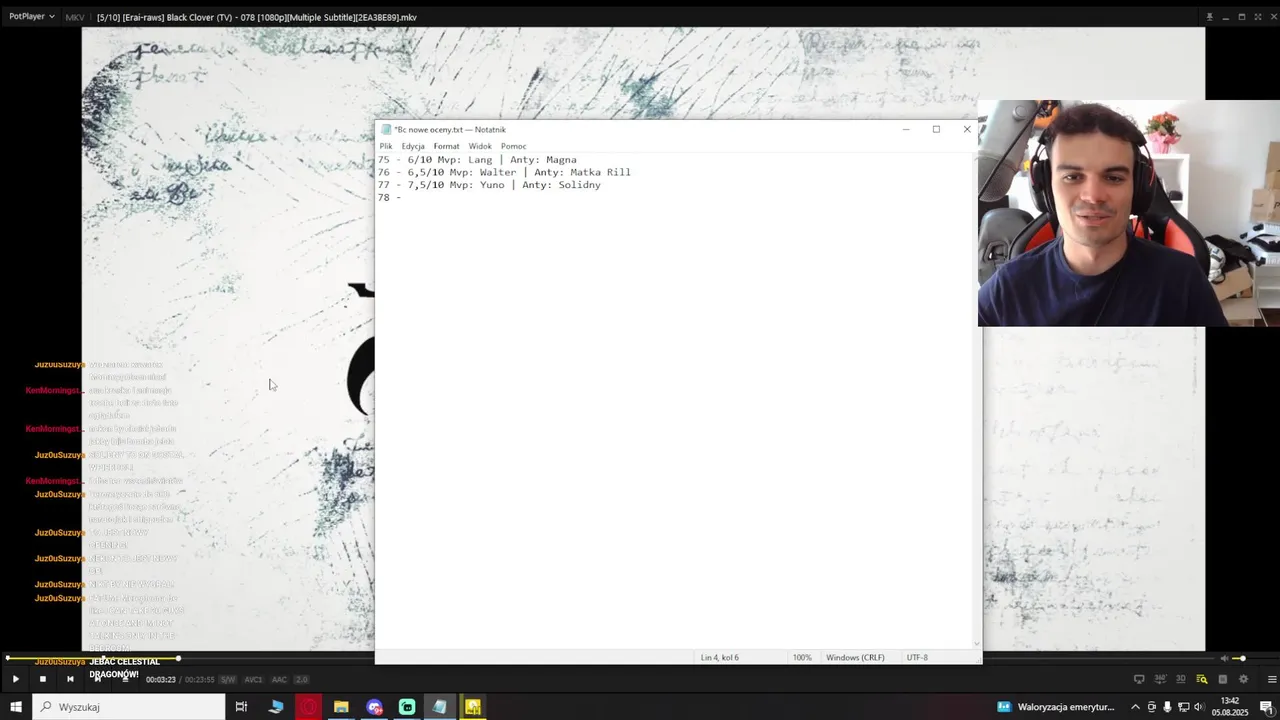Click the line with Mvp: Yuno
The width and height of the screenshot is (1280, 720).
[489, 185]
